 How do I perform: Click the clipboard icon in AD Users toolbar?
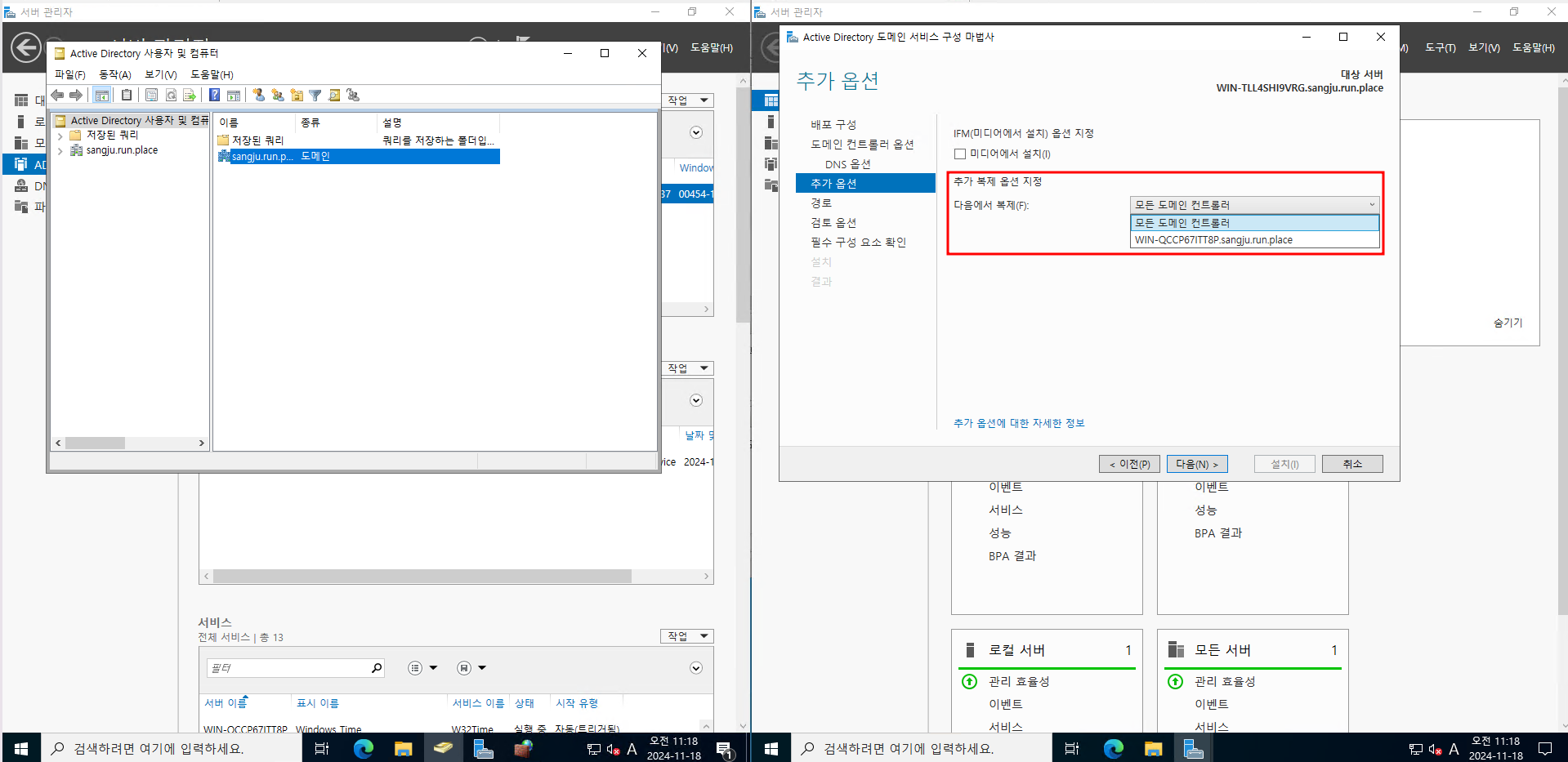(x=127, y=96)
